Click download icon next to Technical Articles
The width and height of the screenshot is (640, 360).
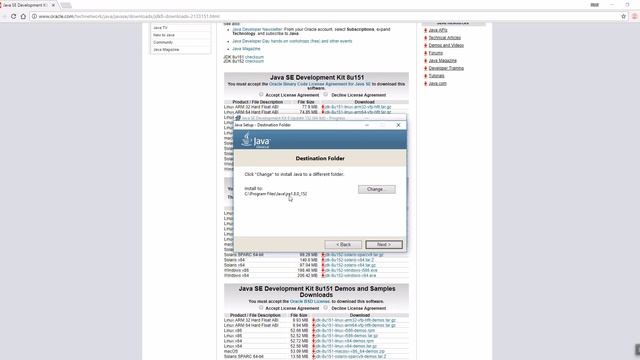click(x=425, y=38)
